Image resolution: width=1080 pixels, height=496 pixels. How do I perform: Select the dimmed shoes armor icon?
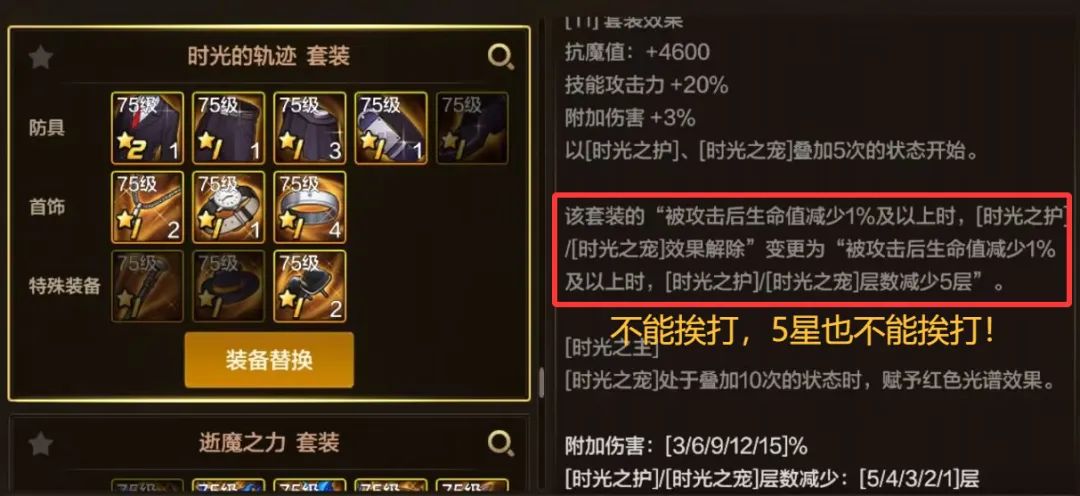(472, 128)
